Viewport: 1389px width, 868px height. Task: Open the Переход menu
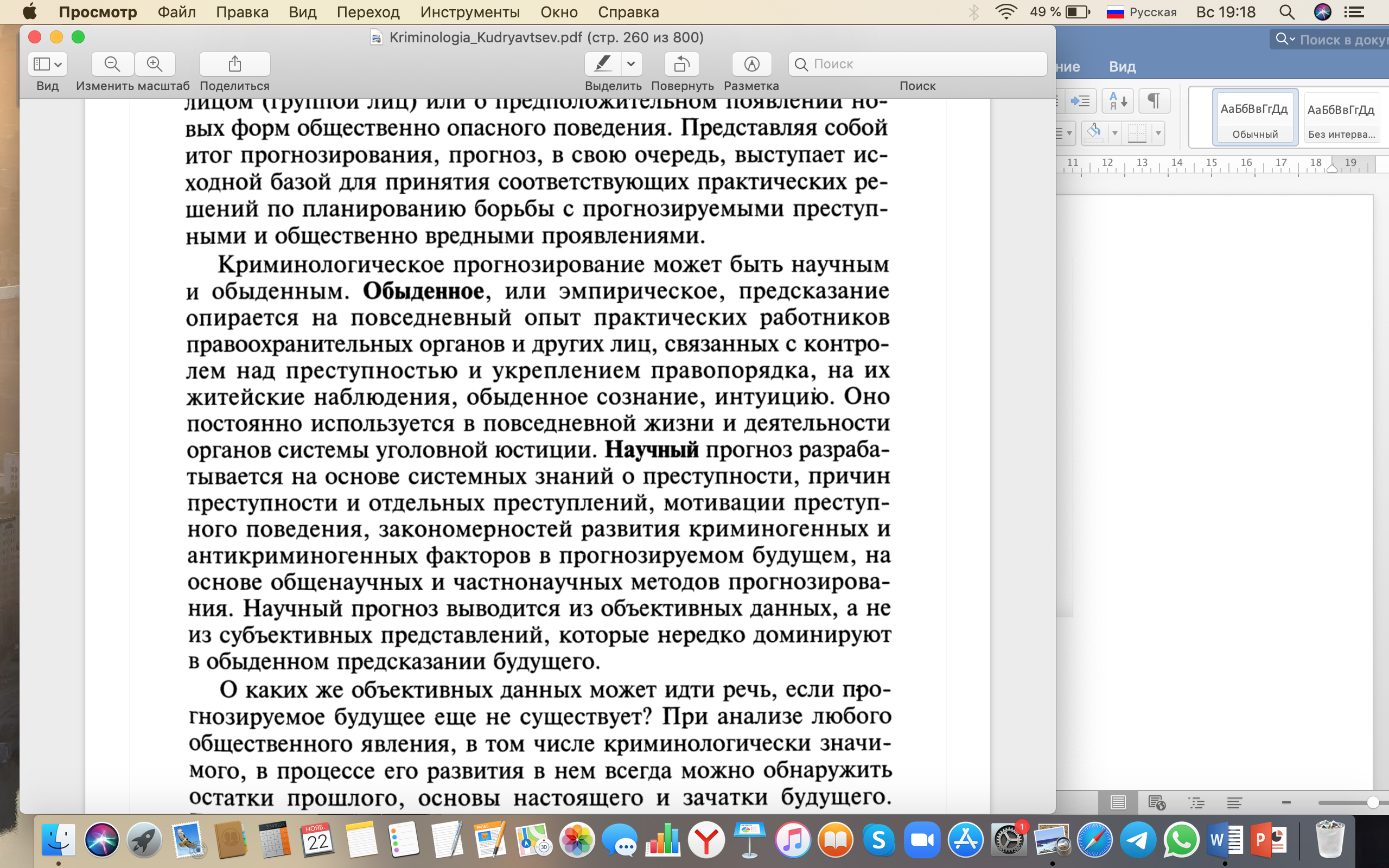[368, 12]
